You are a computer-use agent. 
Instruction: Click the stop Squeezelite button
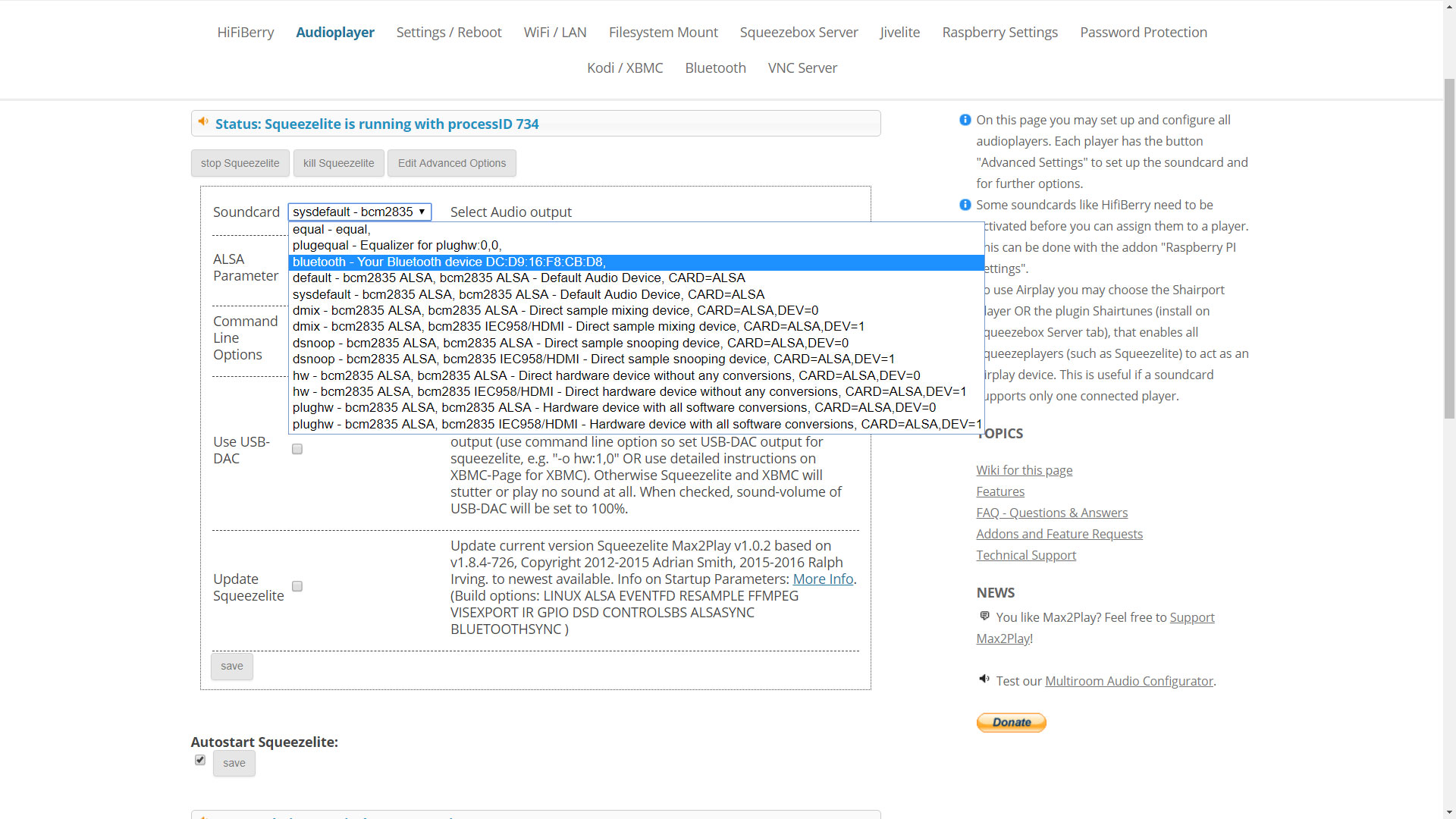coord(240,163)
